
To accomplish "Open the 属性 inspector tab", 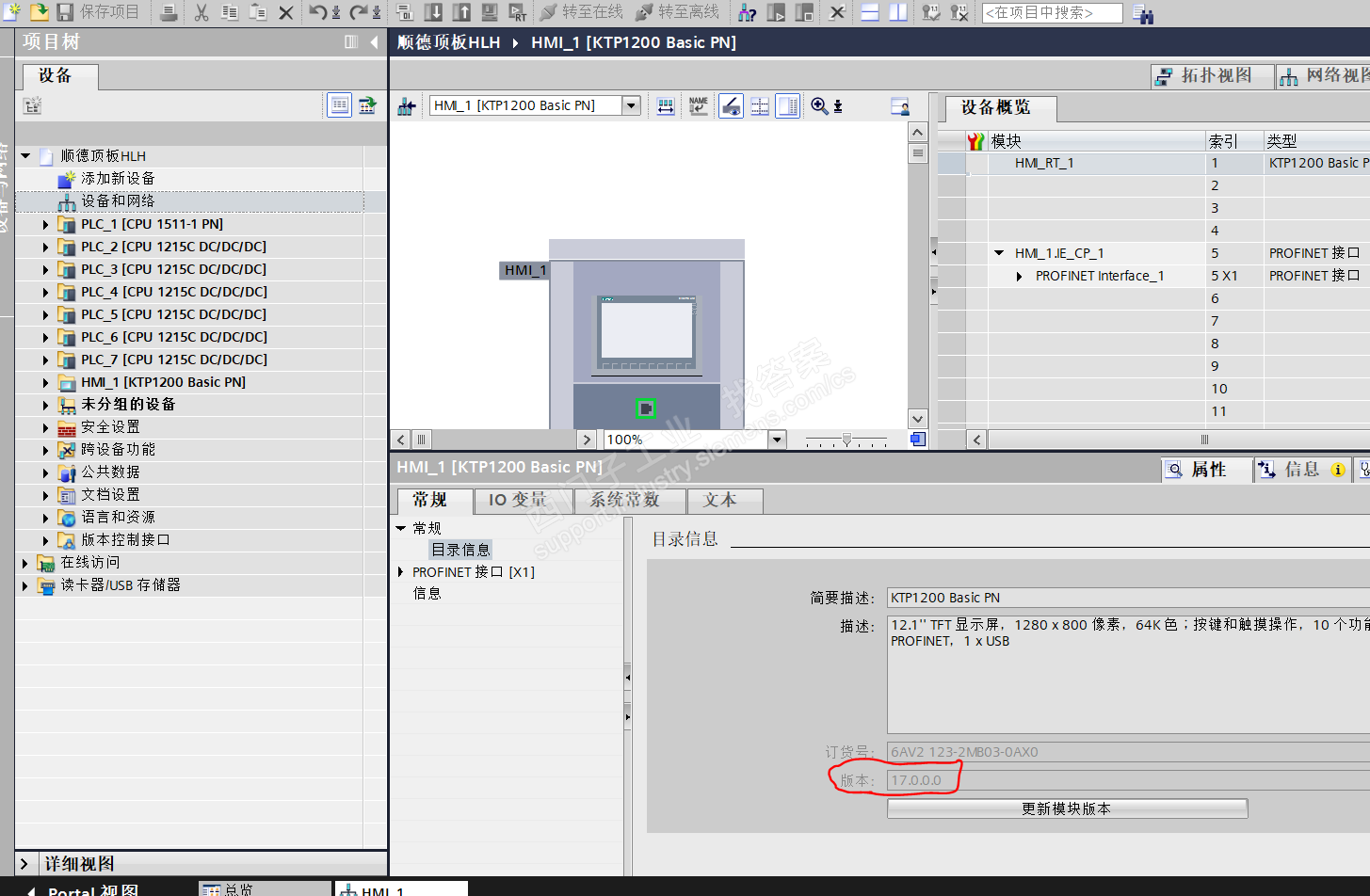I will tap(1205, 470).
